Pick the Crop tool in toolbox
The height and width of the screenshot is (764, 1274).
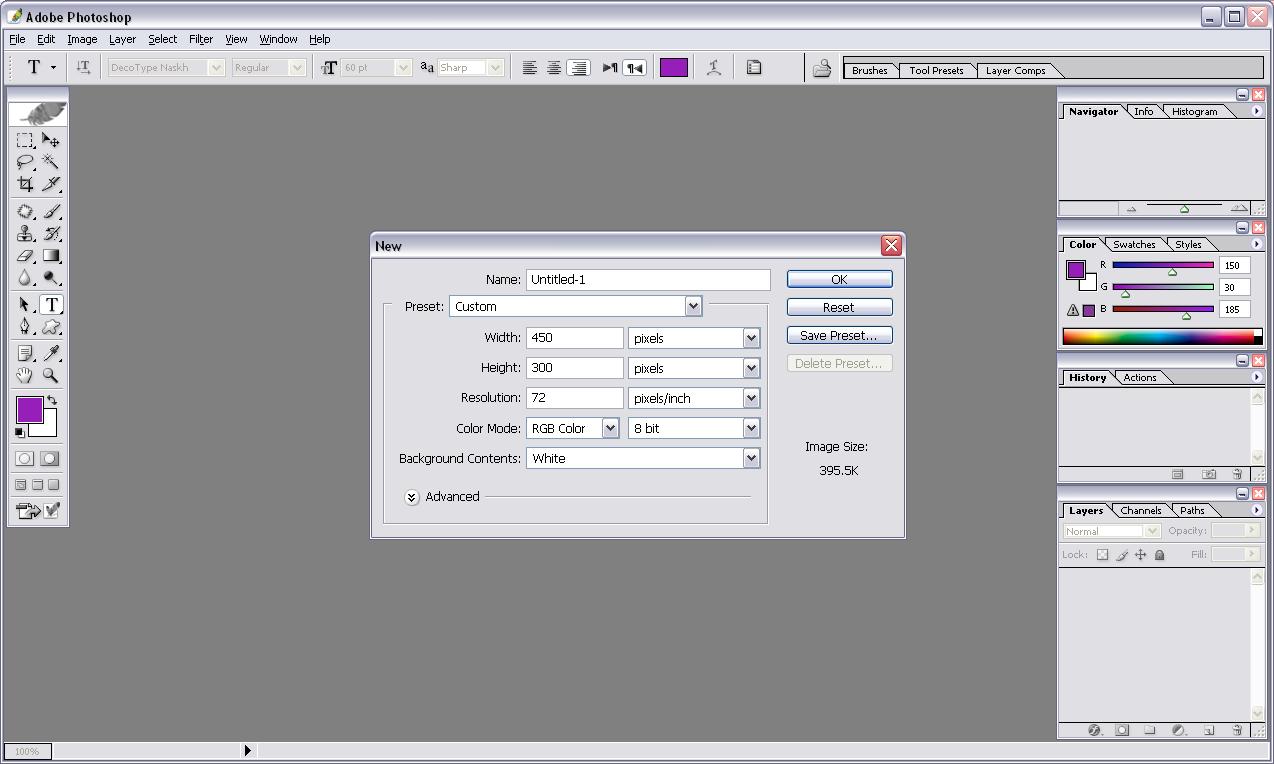tap(25, 185)
